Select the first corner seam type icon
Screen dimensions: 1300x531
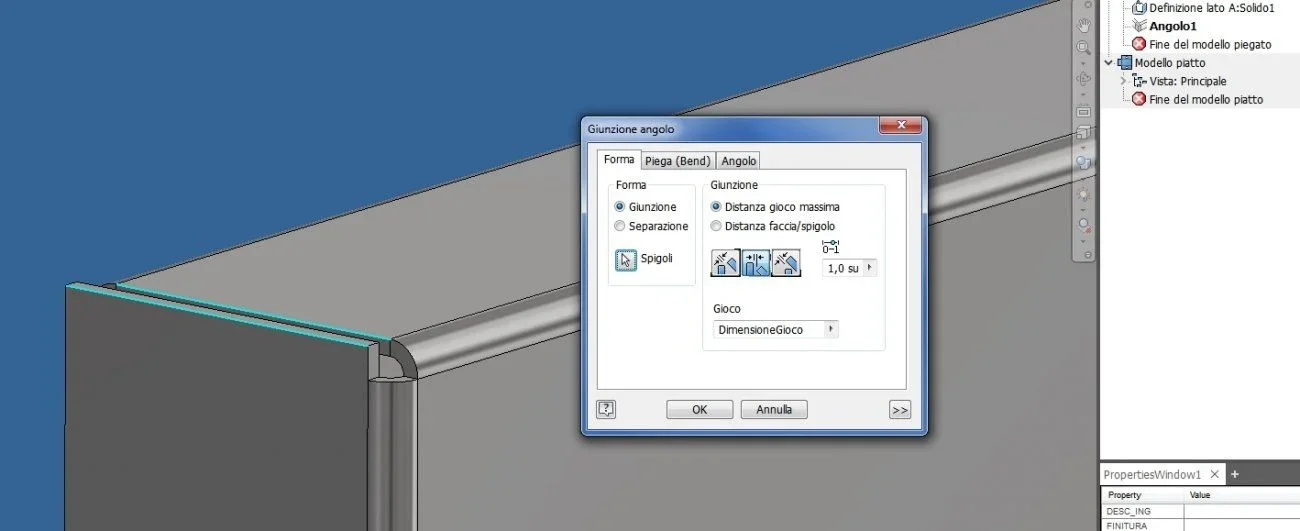(725, 263)
